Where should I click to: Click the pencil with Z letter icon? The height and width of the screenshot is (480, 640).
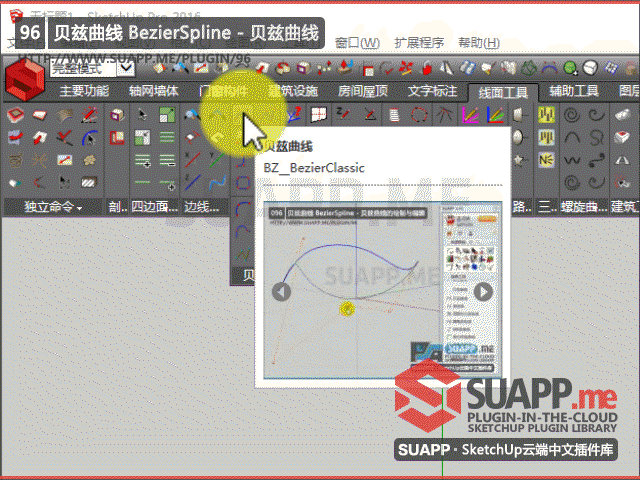click(x=343, y=114)
